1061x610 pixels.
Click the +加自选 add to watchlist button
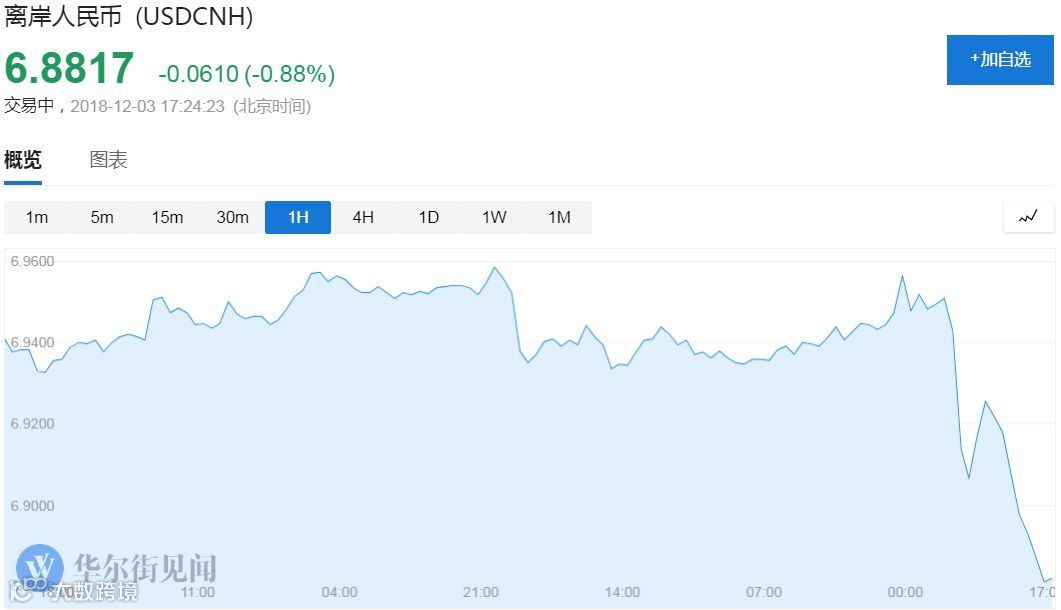tap(1000, 60)
